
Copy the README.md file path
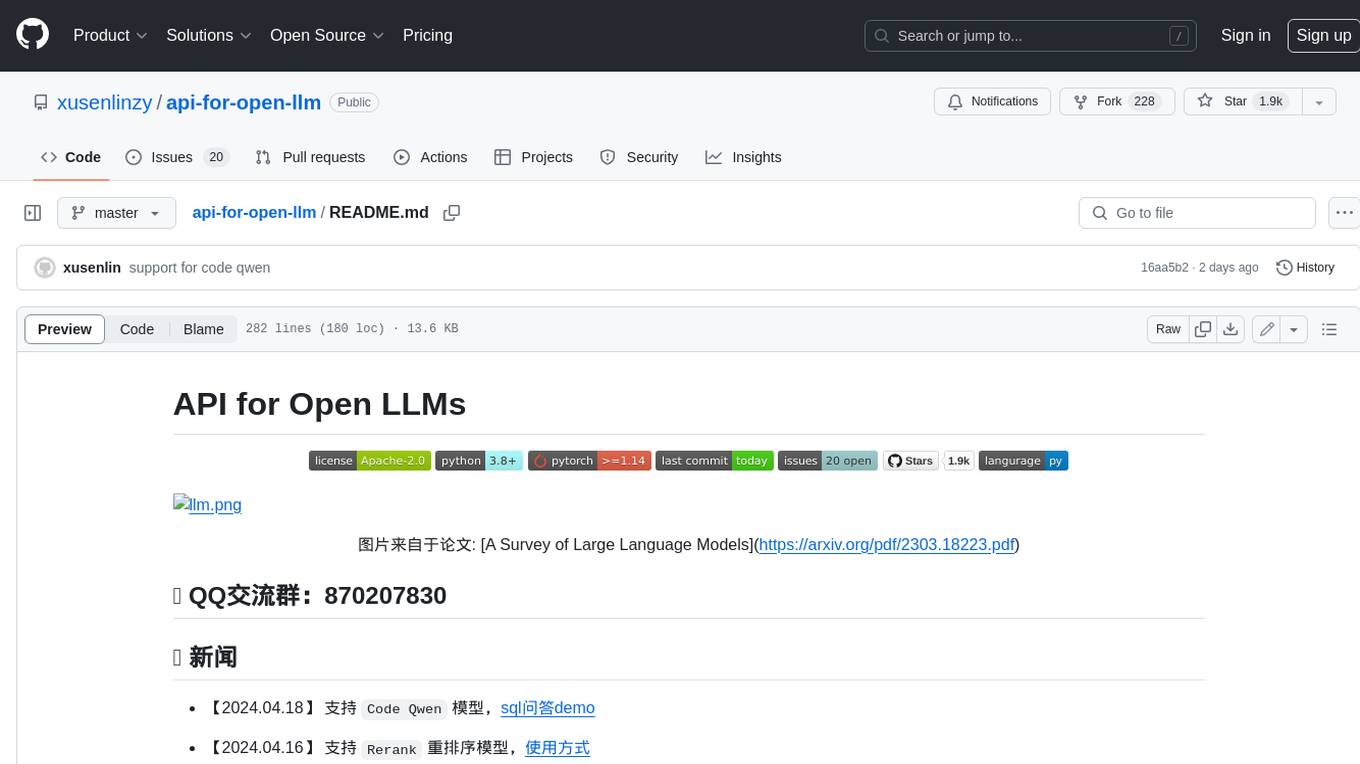[x=452, y=213]
